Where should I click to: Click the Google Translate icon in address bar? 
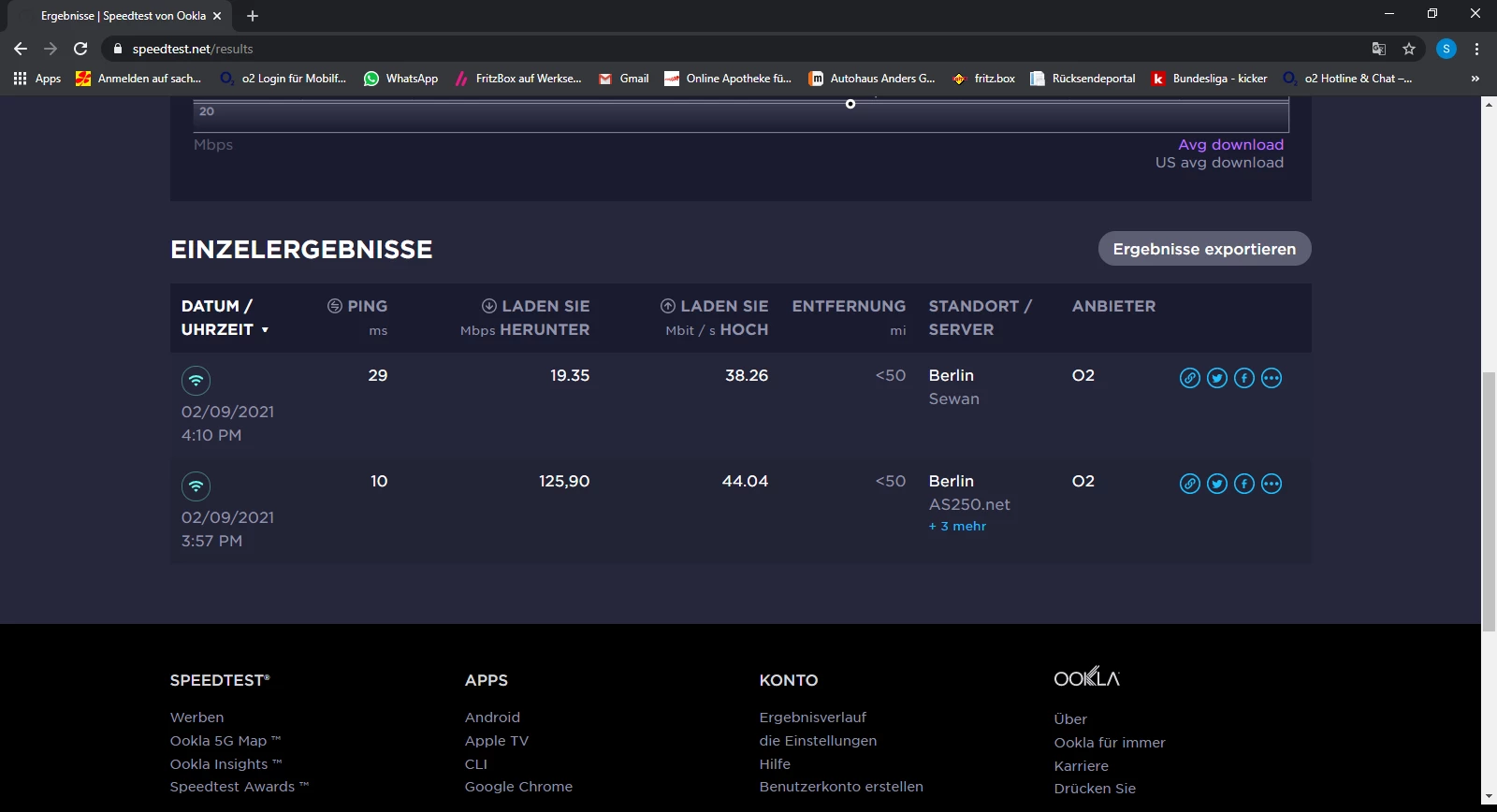(1378, 49)
